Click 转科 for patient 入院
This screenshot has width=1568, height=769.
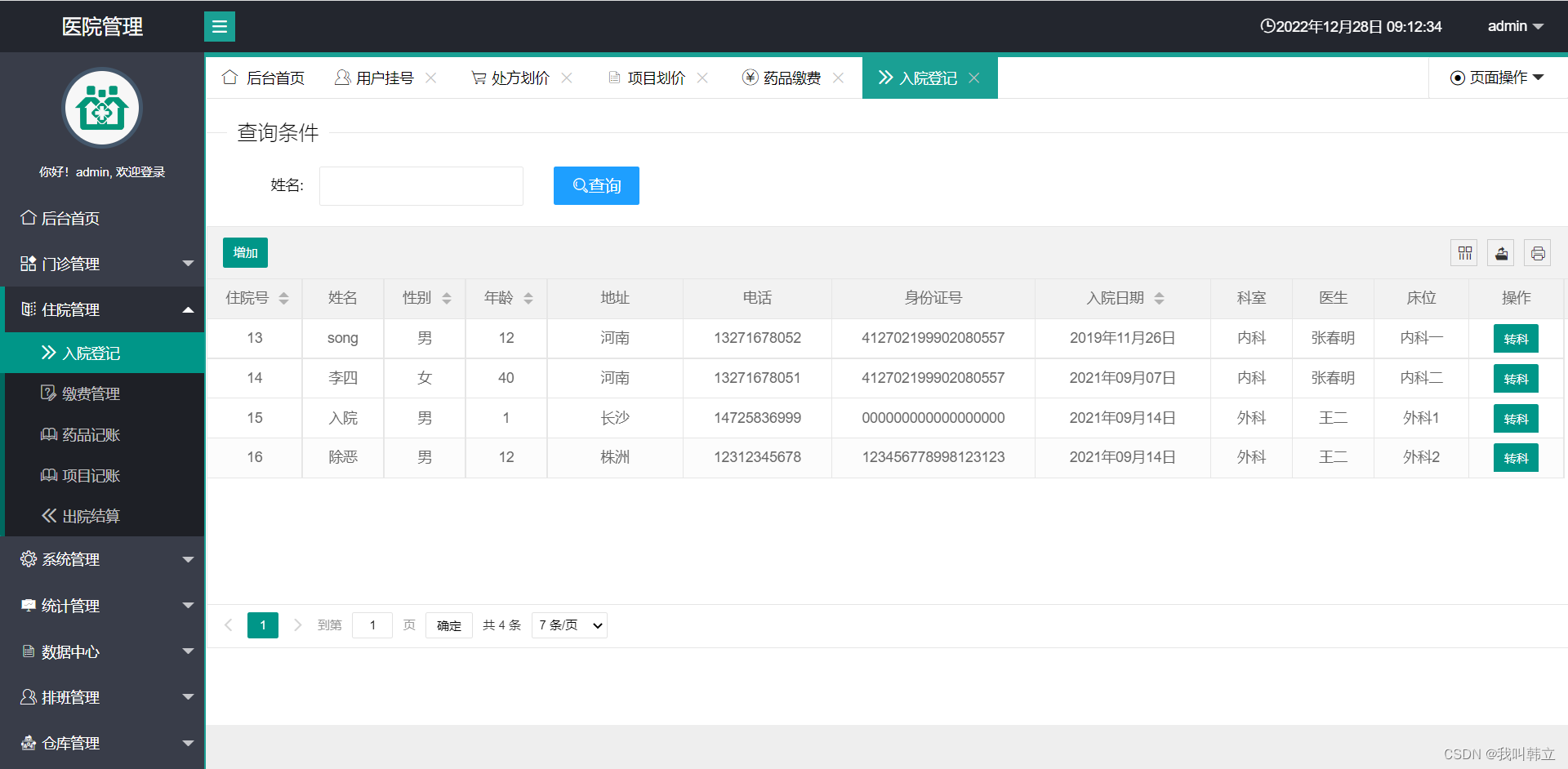pos(1516,419)
